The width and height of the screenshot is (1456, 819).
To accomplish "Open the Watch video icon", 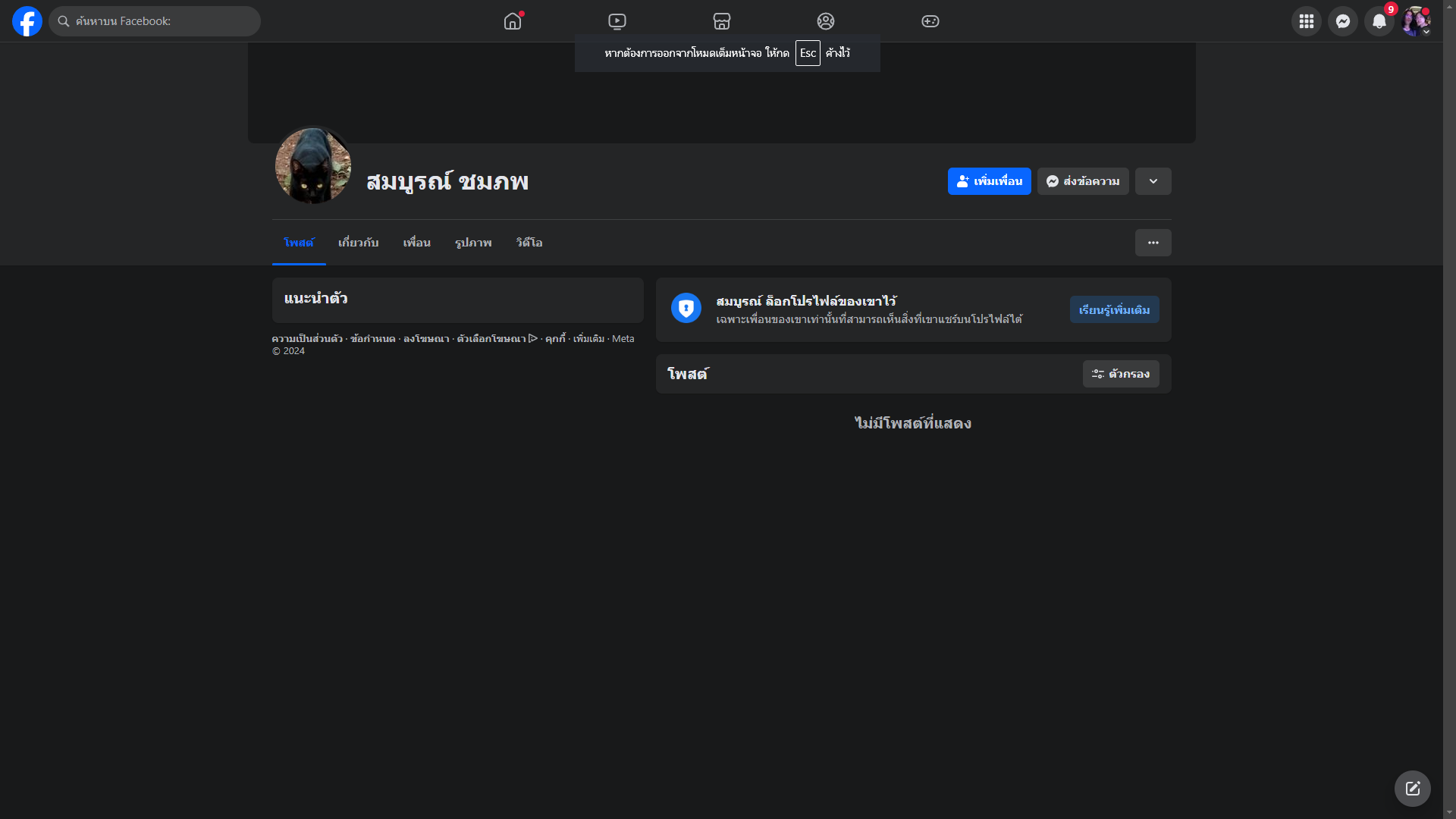I will (x=617, y=21).
